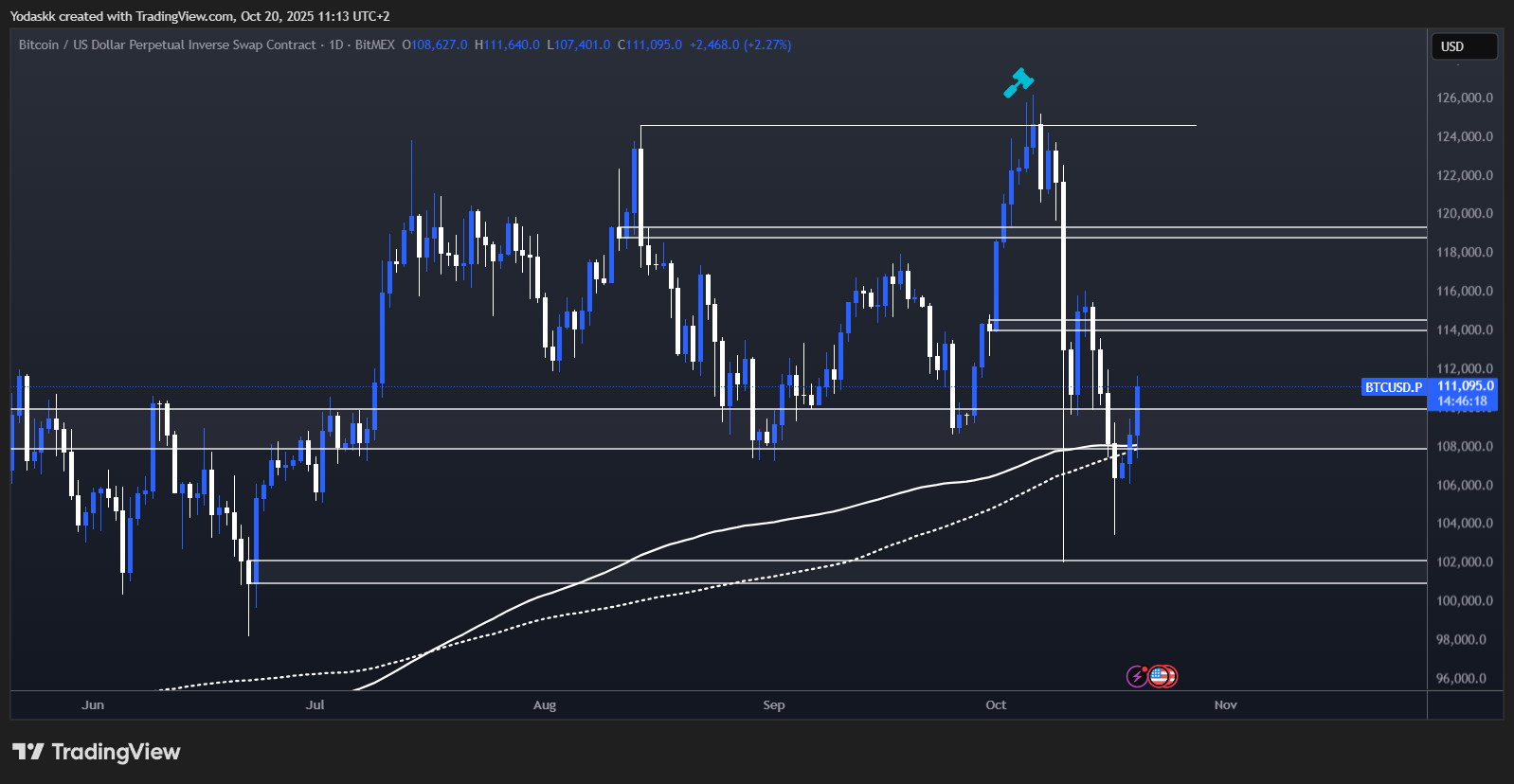Click the +2,468.0 (+2.27%) change value
1514x784 pixels.
(740, 45)
